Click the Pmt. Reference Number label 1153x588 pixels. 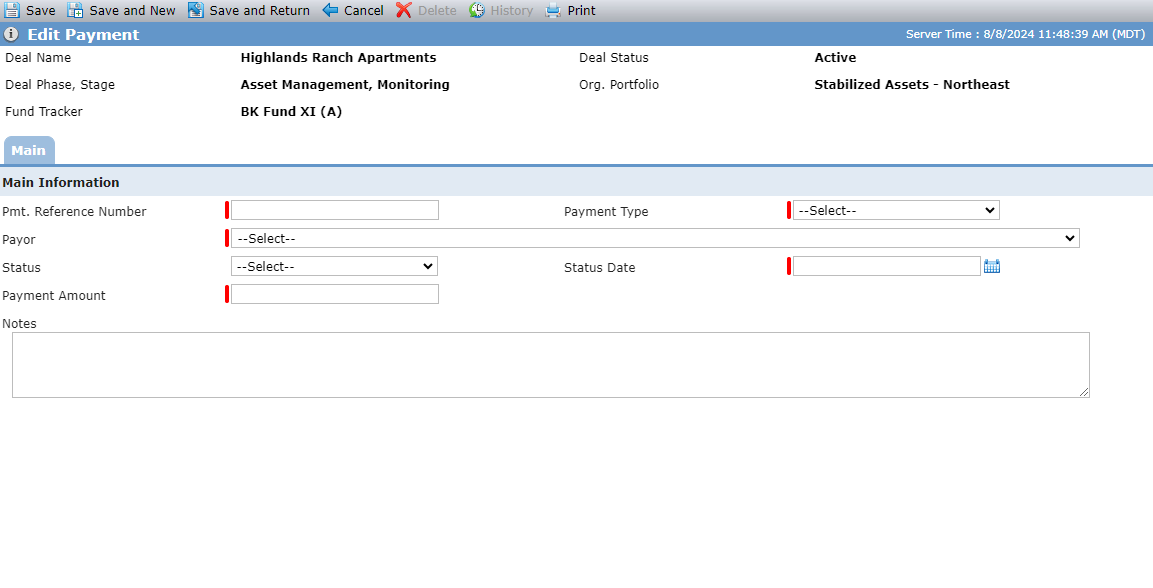74,212
